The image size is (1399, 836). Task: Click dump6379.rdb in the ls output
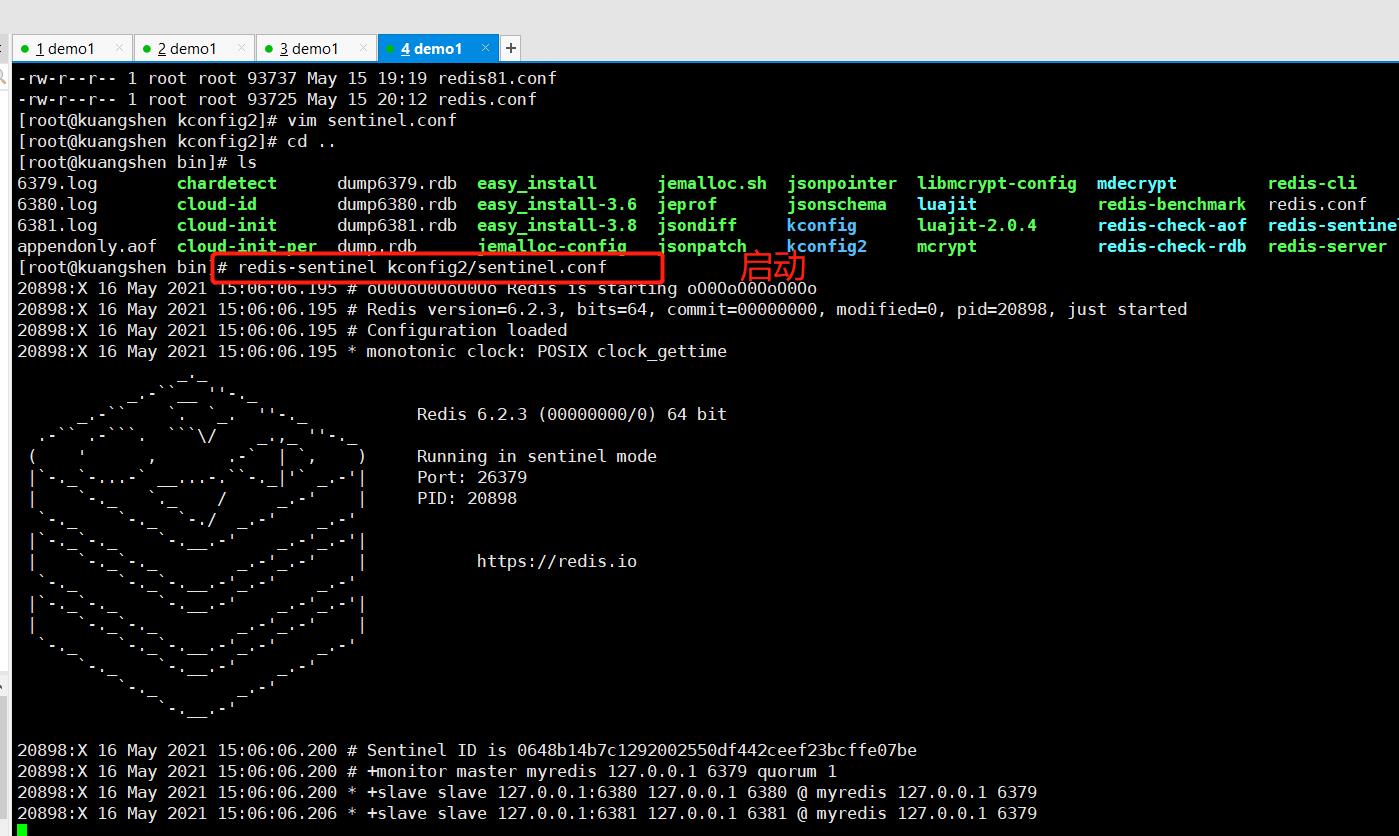pos(397,183)
